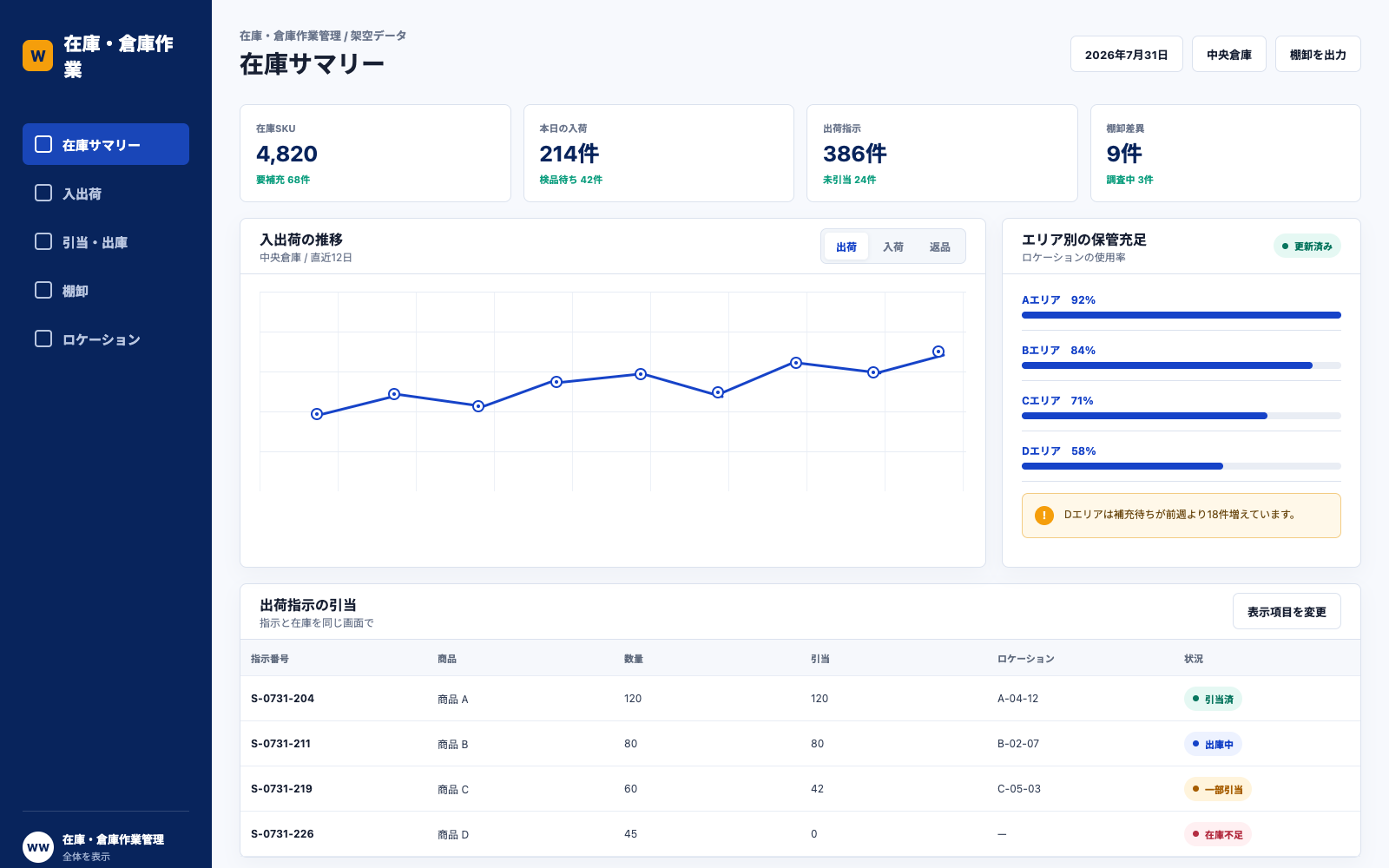
Task: Click the first data point on the line chart
Action: click(x=317, y=414)
